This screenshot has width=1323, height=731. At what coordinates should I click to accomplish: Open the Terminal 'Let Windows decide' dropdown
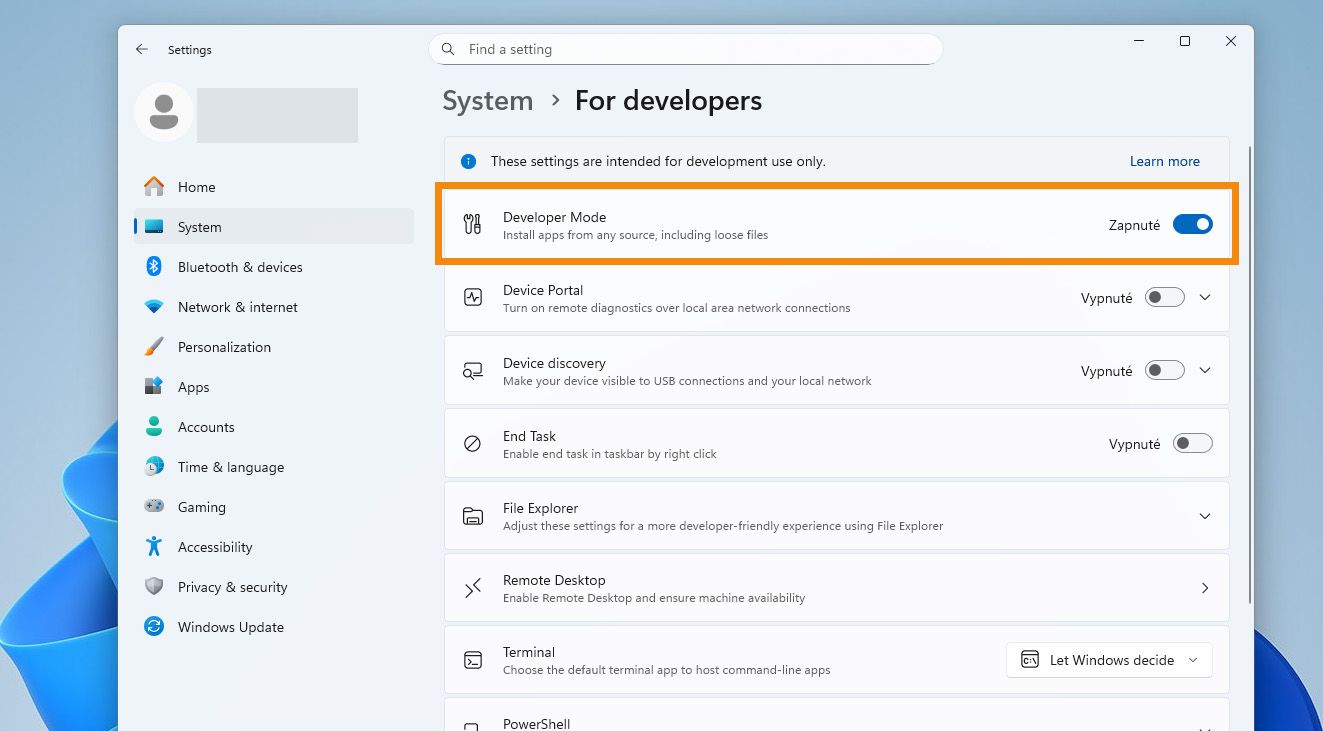coord(1109,660)
